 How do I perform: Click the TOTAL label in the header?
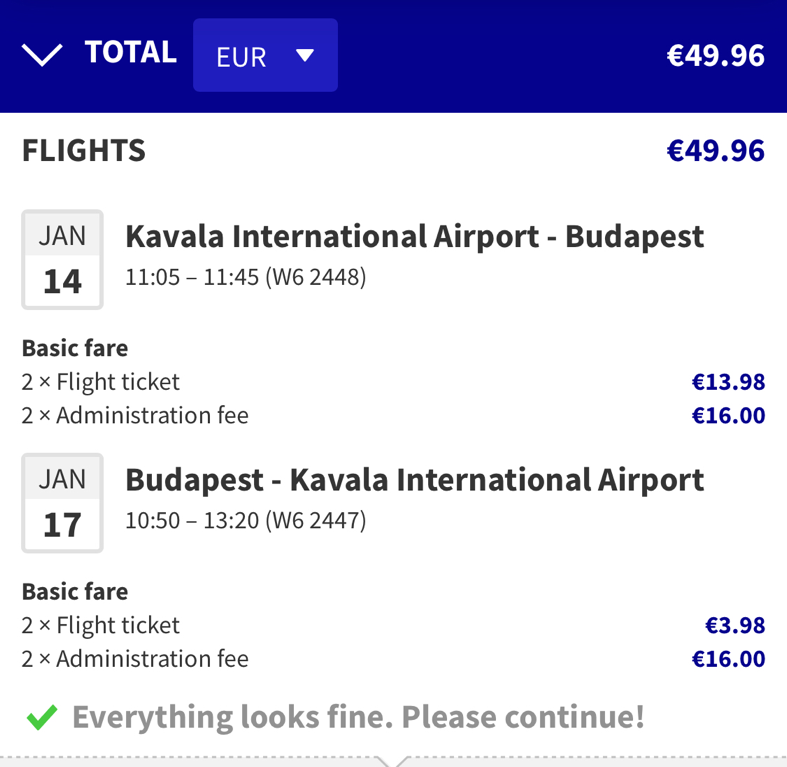130,52
